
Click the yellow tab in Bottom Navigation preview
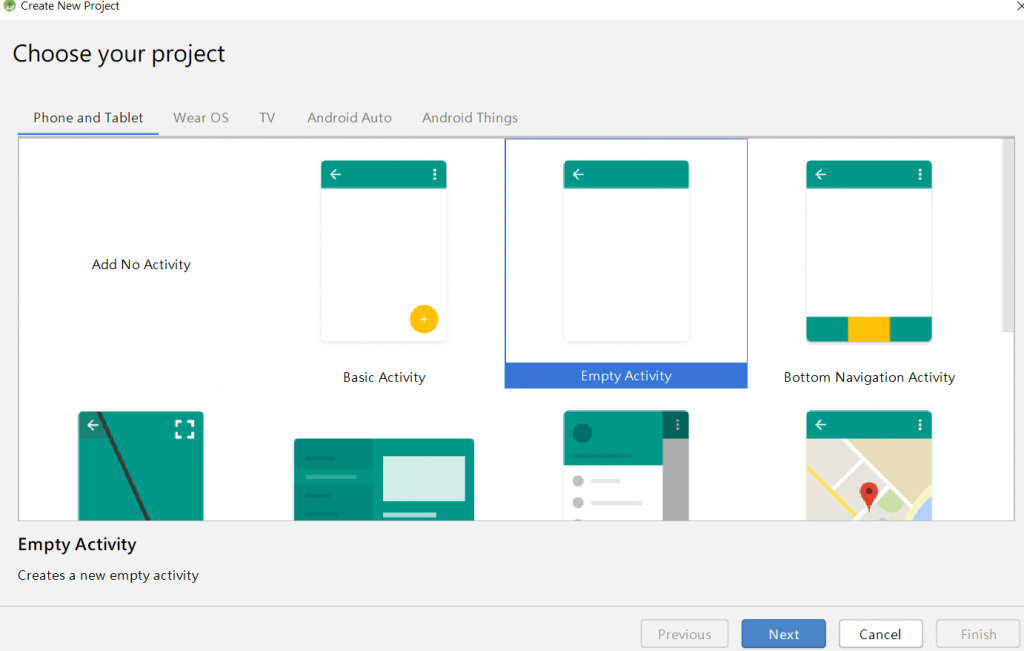point(869,329)
